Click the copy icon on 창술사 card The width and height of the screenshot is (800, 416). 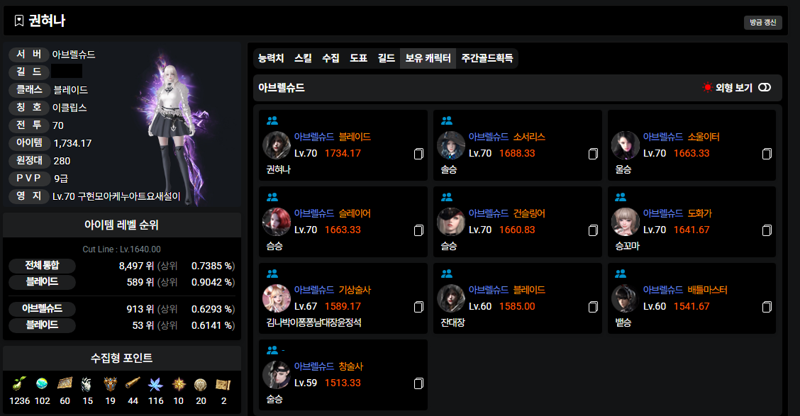pyautogui.click(x=418, y=383)
